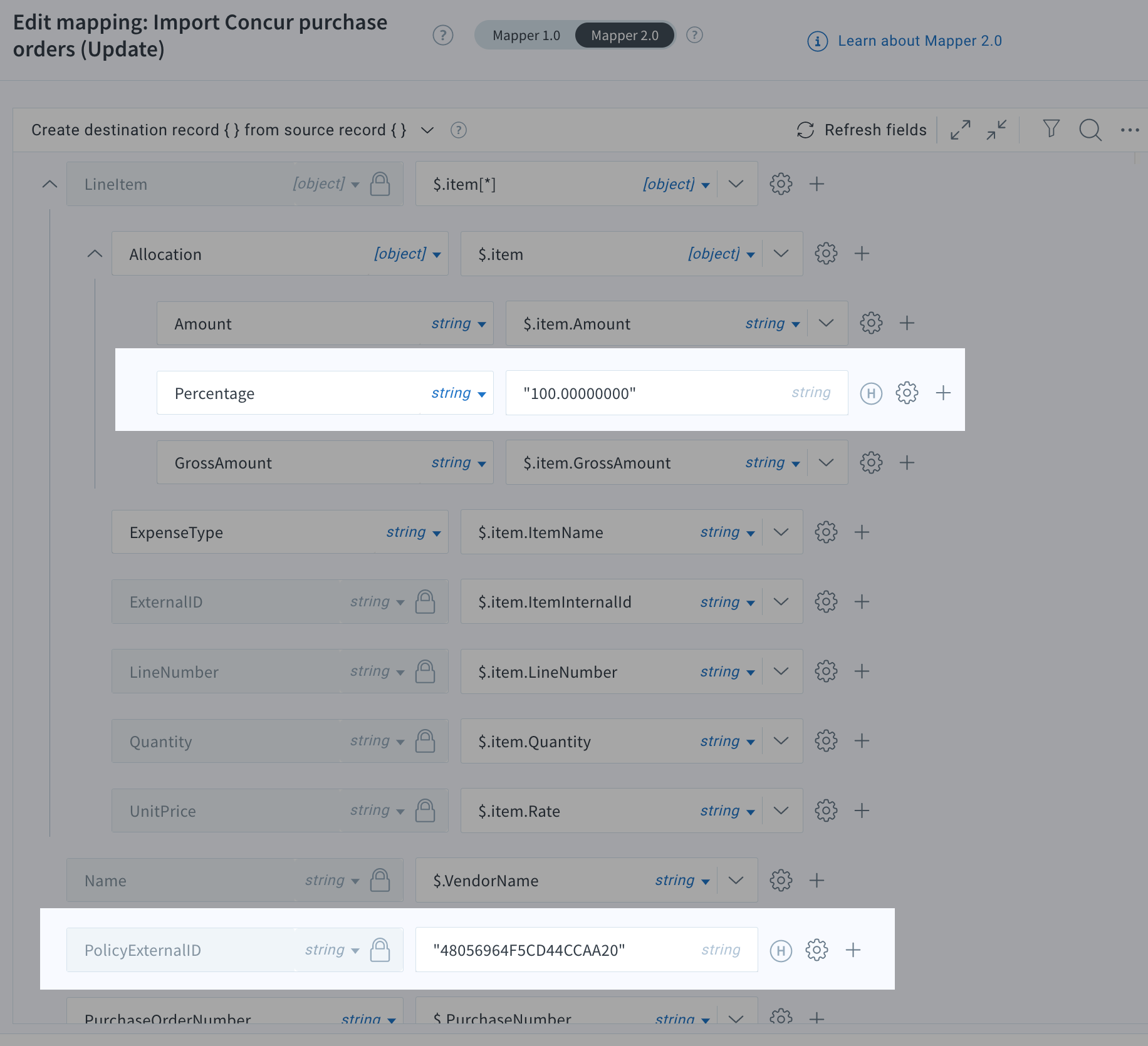This screenshot has height=1046, width=1148.
Task: Expand all rows icon
Action: 960,130
